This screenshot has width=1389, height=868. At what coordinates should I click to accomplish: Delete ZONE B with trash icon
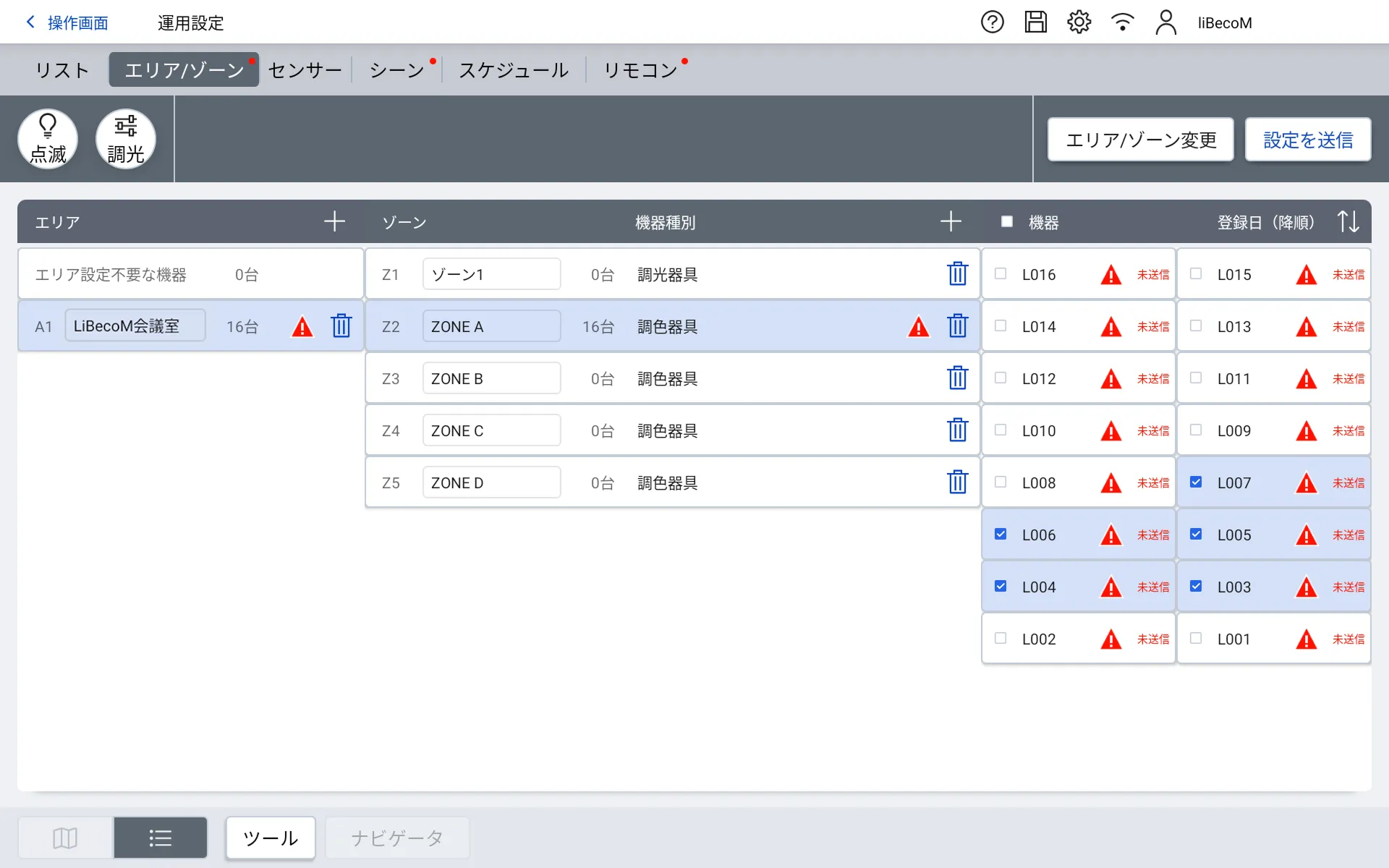957,378
